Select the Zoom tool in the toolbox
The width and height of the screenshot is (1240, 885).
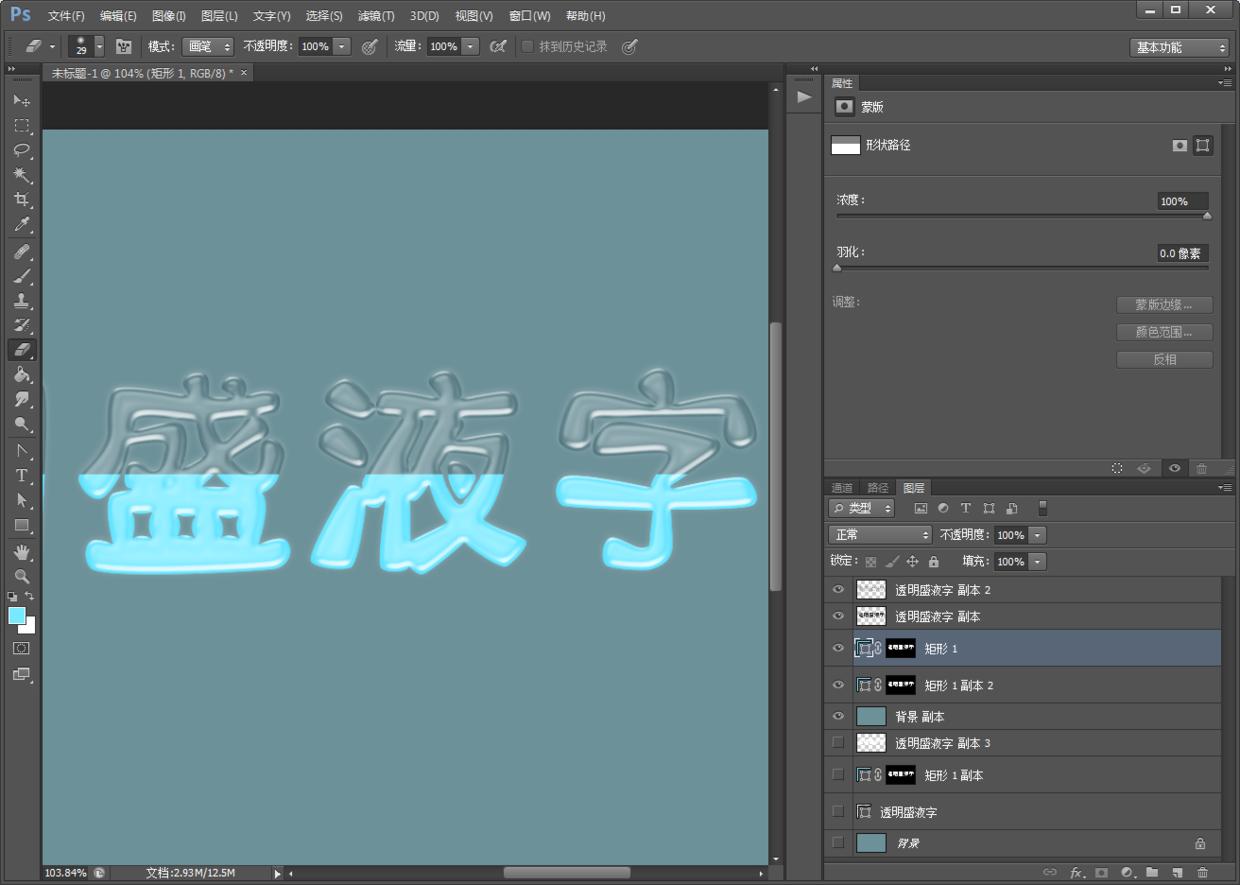click(21, 576)
